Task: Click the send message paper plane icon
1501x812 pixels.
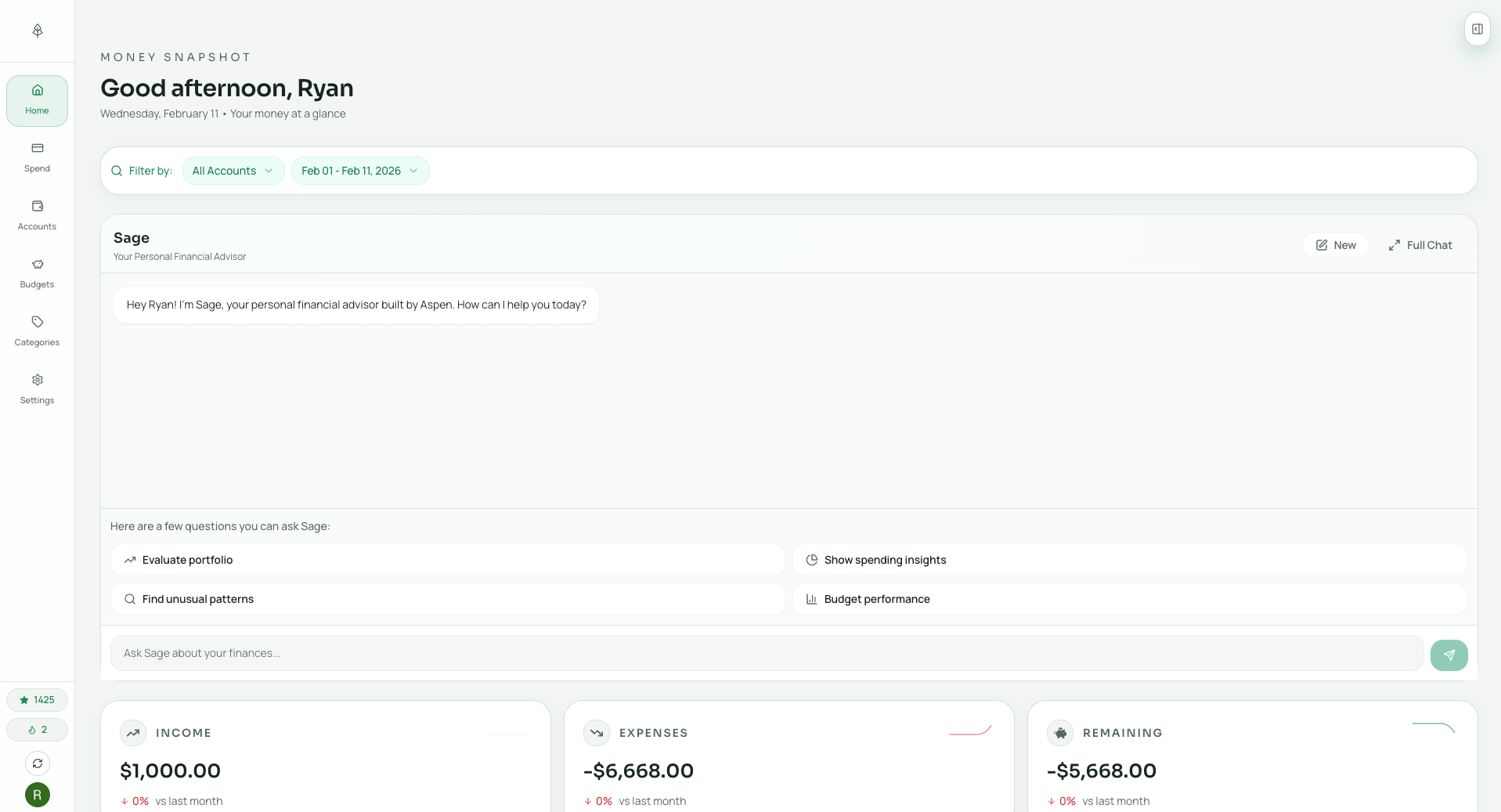Action: click(1449, 655)
